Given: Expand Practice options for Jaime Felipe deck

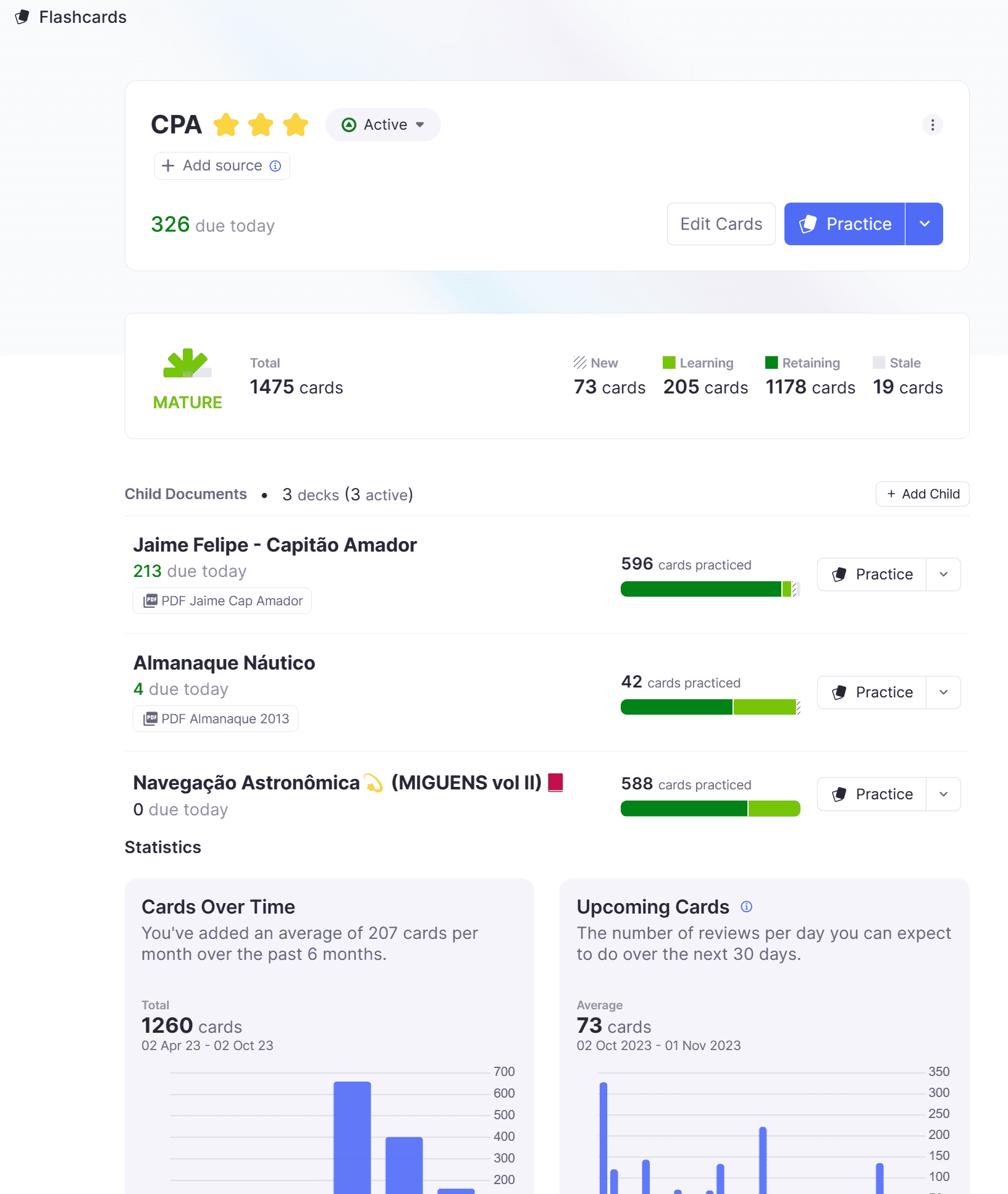Looking at the screenshot, I should pyautogui.click(x=943, y=574).
